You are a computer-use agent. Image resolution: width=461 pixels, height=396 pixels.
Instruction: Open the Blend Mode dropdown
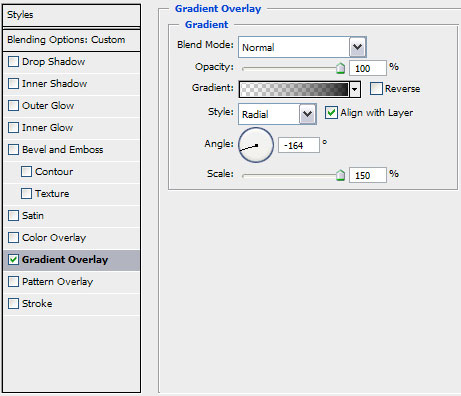pos(357,47)
